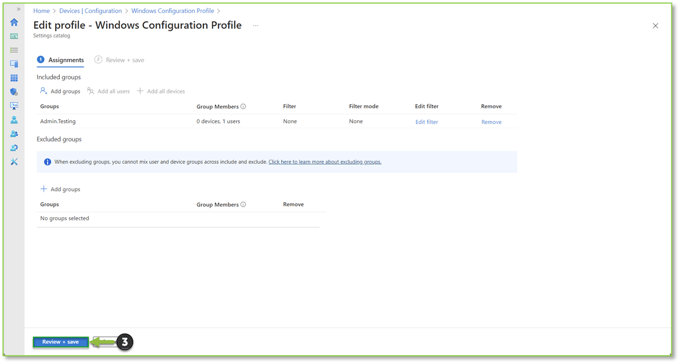
Task: Add groups to Excluded groups
Action: coord(60,189)
